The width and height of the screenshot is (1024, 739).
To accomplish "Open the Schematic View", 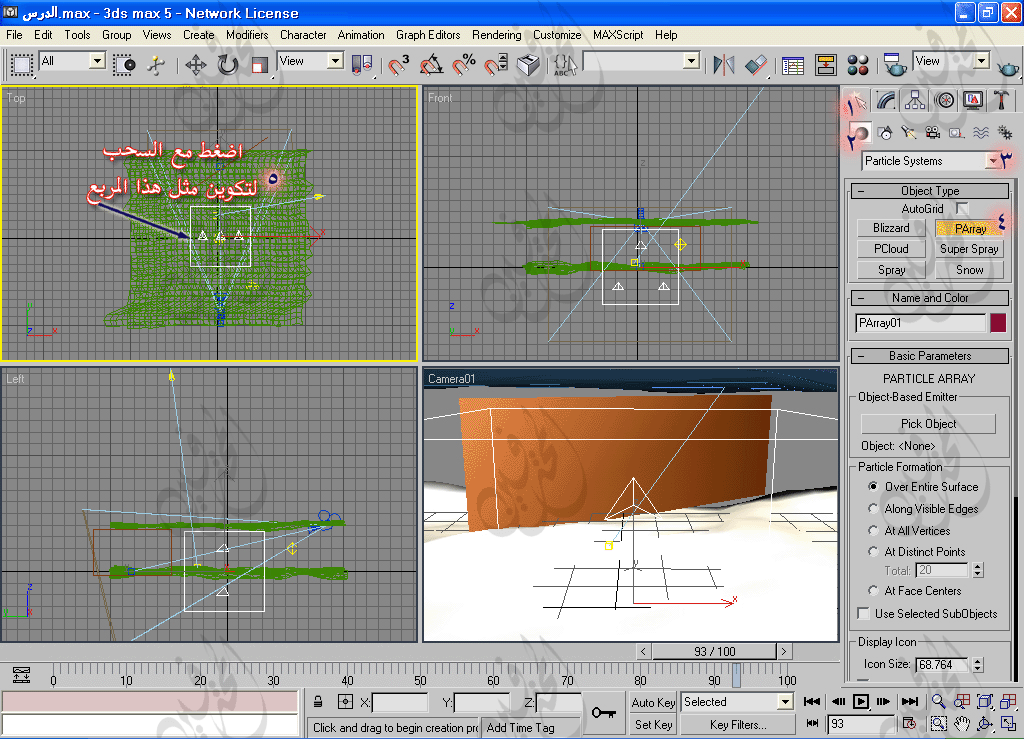I will tap(825, 65).
